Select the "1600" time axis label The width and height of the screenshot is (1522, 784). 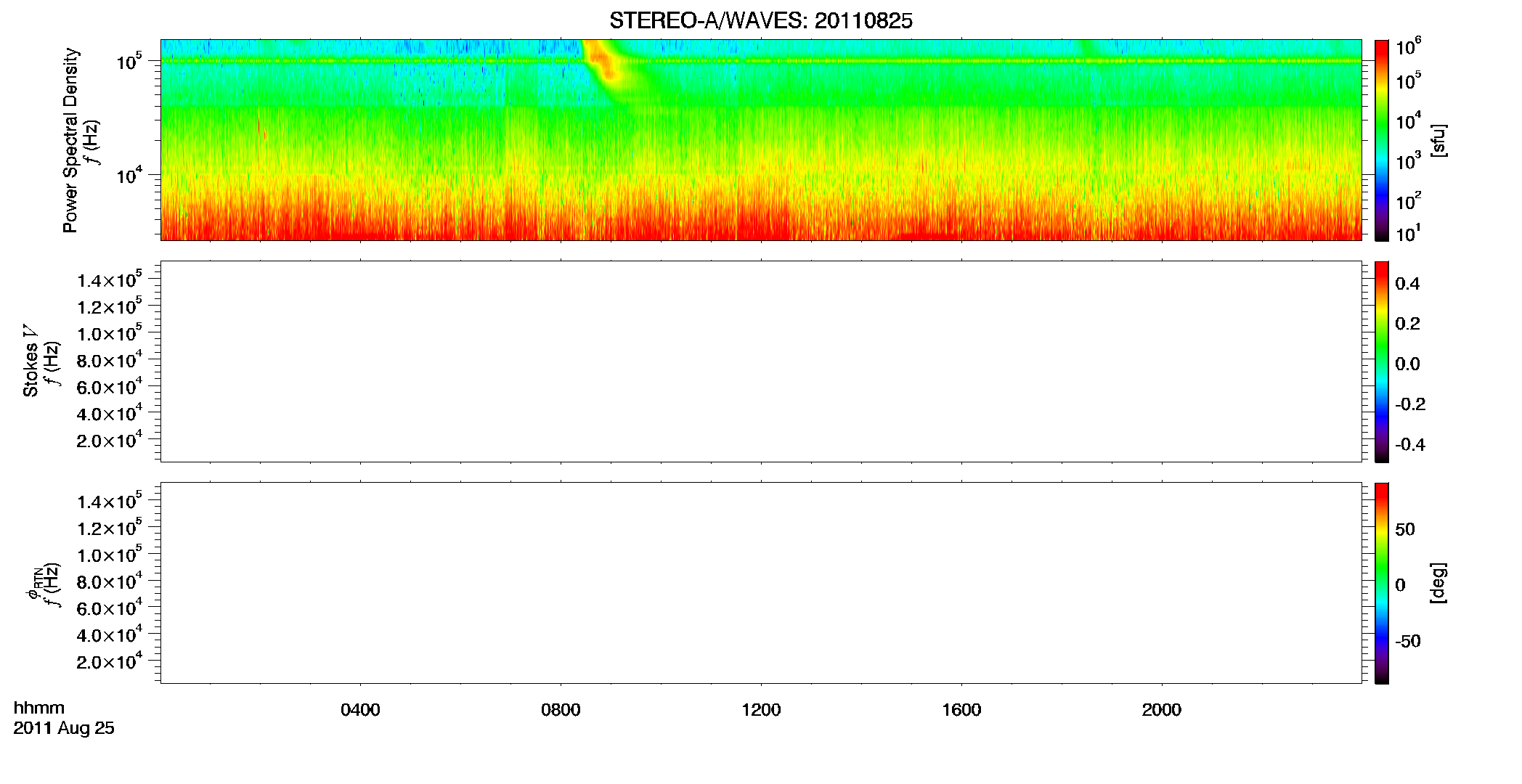[961, 710]
